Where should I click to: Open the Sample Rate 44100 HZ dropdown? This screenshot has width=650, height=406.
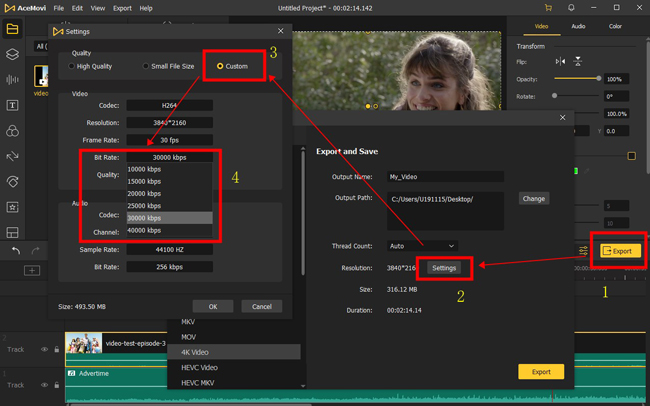click(x=170, y=250)
